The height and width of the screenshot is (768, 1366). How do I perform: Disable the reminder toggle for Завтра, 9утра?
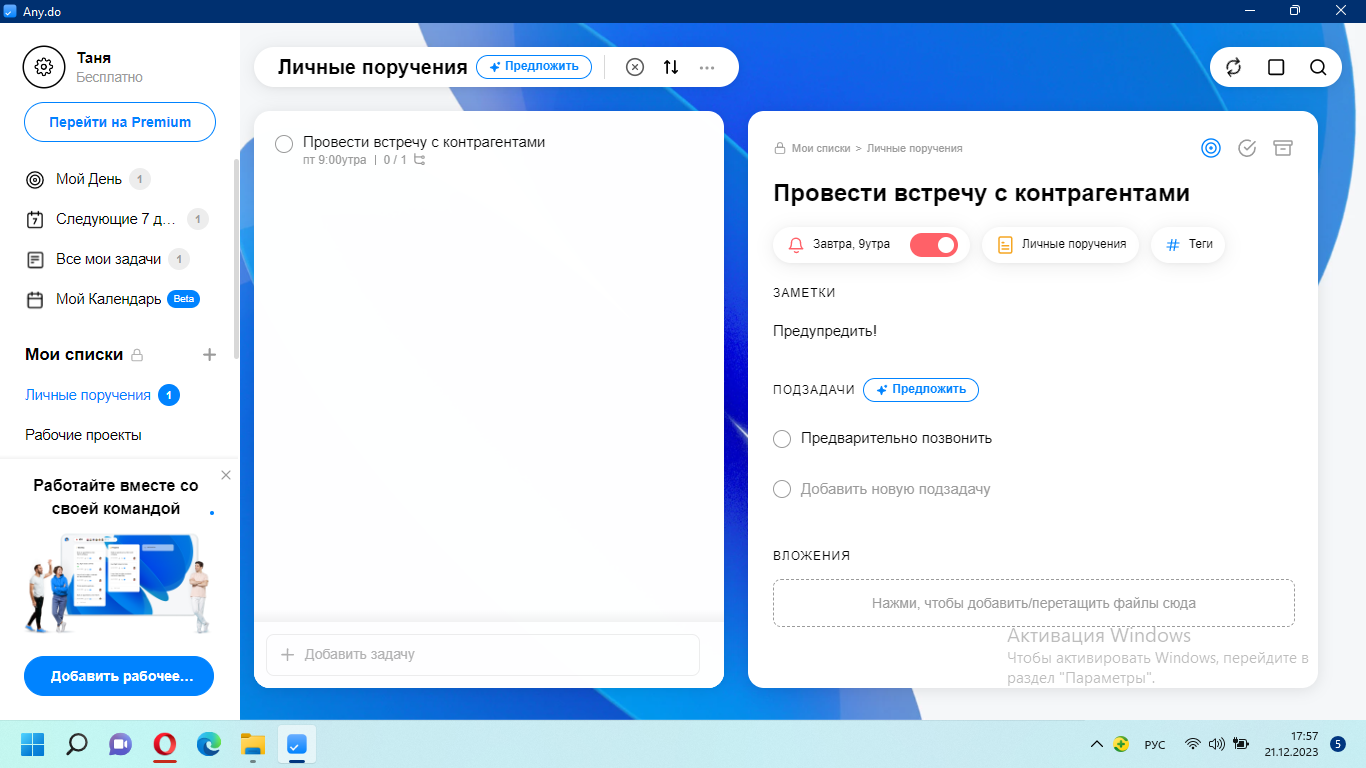pyautogui.click(x=934, y=244)
